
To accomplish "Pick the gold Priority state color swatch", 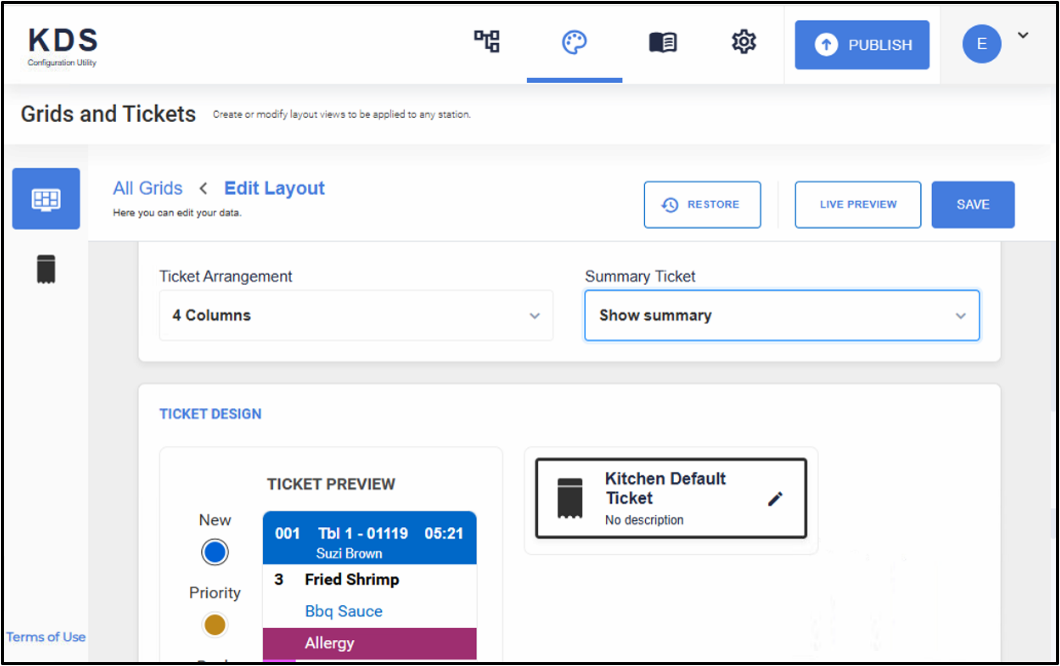I will pyautogui.click(x=215, y=625).
